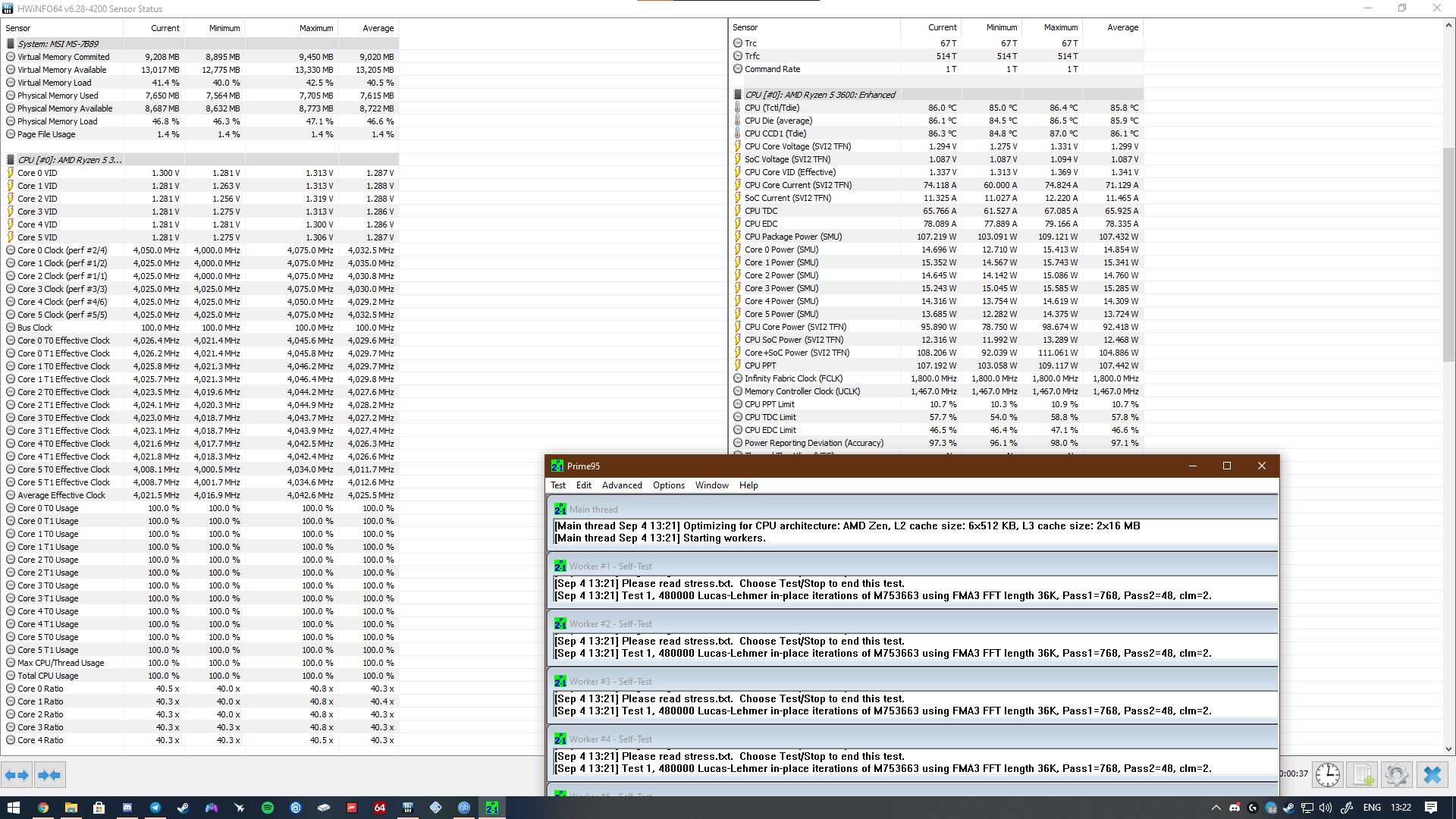Click the Worker #2 Self-Test window icon

click(x=560, y=624)
